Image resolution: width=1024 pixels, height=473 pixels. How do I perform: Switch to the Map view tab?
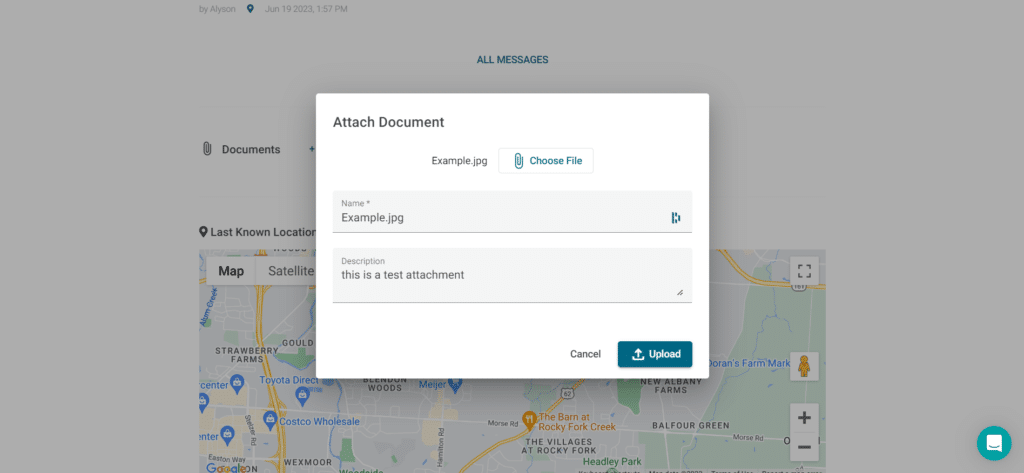231,271
